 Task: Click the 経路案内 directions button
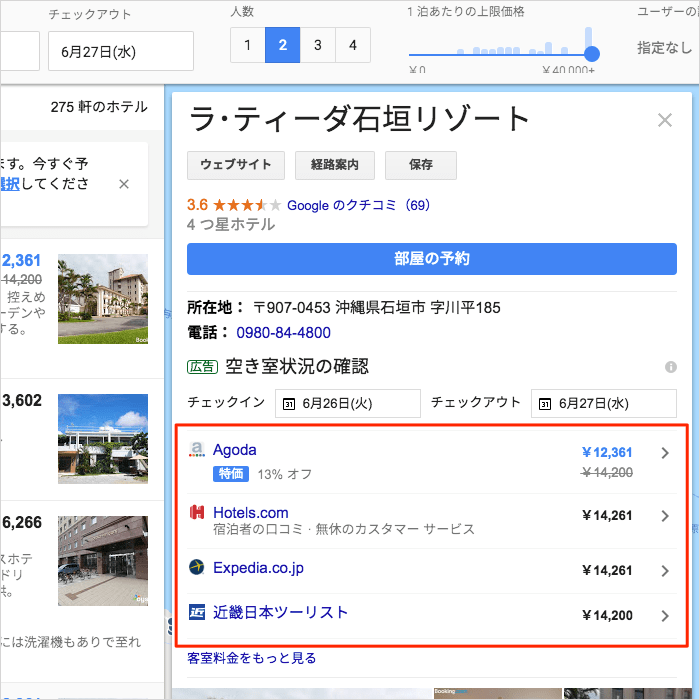click(x=335, y=165)
